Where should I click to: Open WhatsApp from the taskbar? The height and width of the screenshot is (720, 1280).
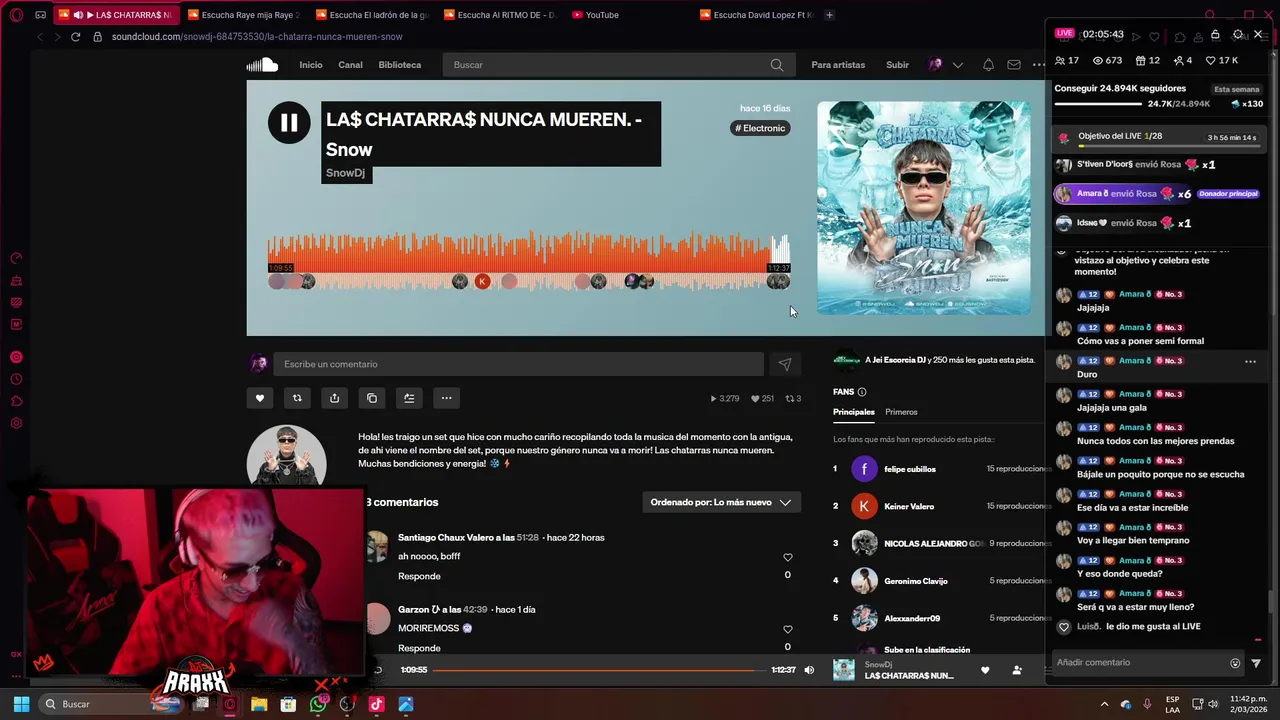(317, 704)
